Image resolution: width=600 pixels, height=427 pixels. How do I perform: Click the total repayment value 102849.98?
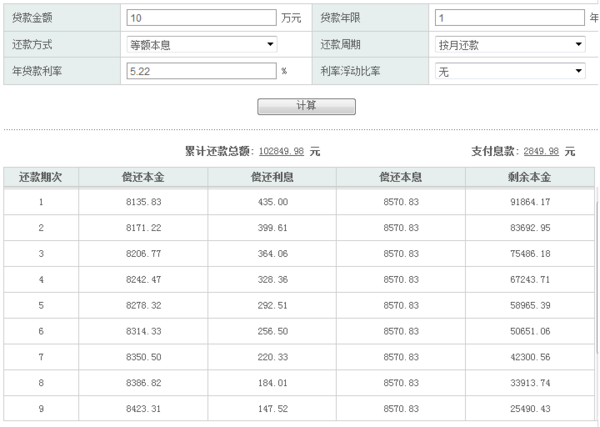pyautogui.click(x=281, y=152)
